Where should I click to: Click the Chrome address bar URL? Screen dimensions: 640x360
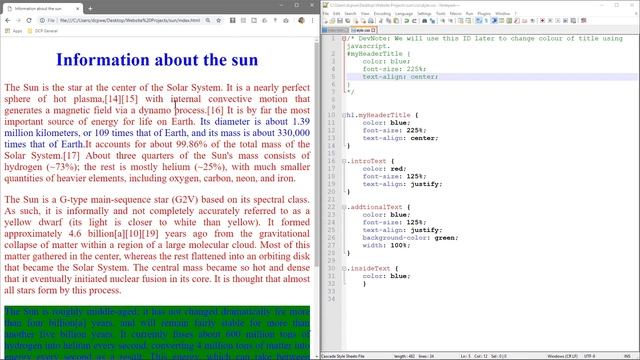(129, 20)
